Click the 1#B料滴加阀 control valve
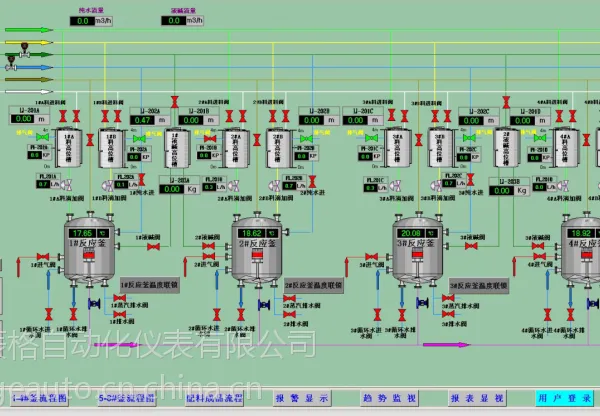Screen dimensions: 600x416 108,186
